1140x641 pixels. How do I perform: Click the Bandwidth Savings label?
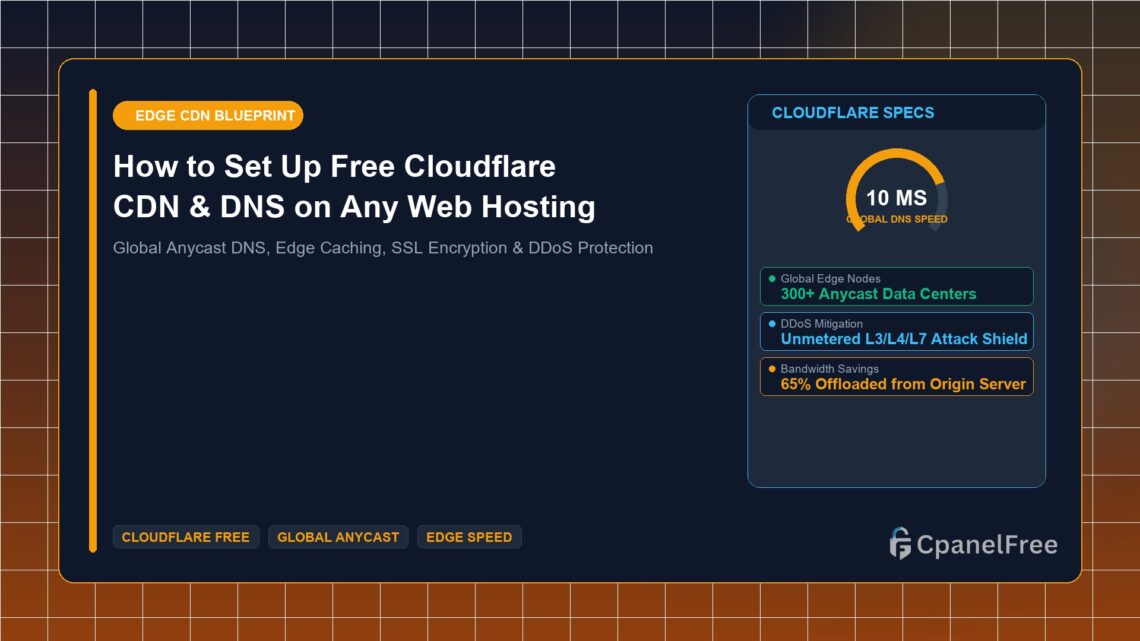pyautogui.click(x=830, y=368)
